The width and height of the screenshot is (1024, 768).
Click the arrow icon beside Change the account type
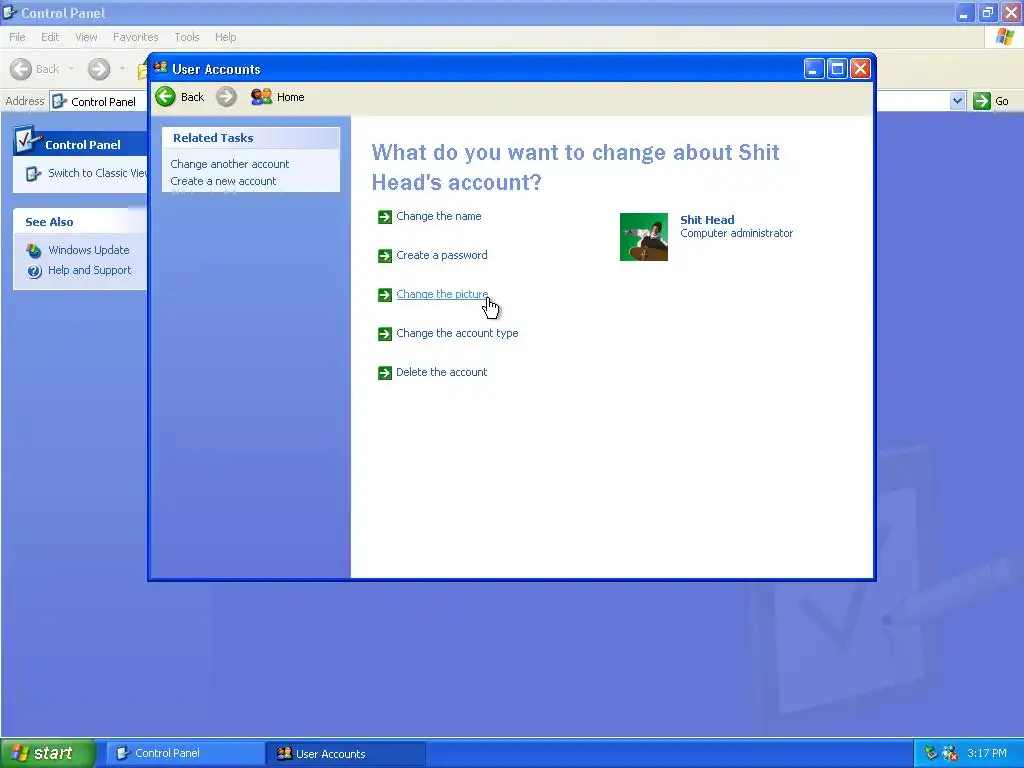click(x=385, y=334)
